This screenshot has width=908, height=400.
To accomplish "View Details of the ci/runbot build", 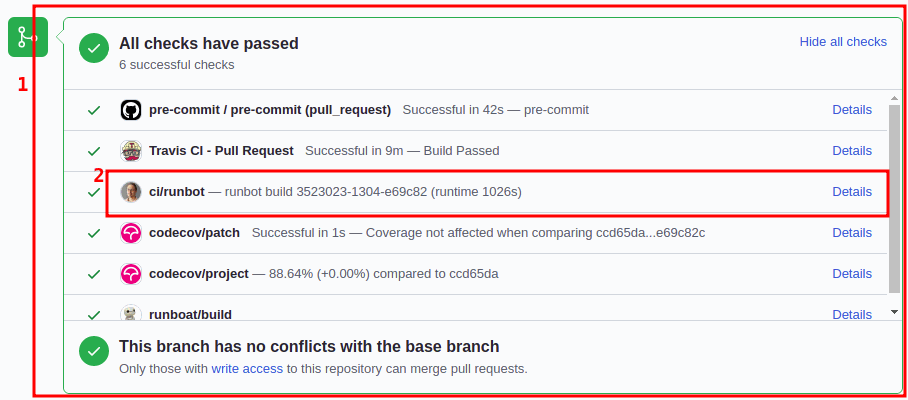I will point(852,192).
